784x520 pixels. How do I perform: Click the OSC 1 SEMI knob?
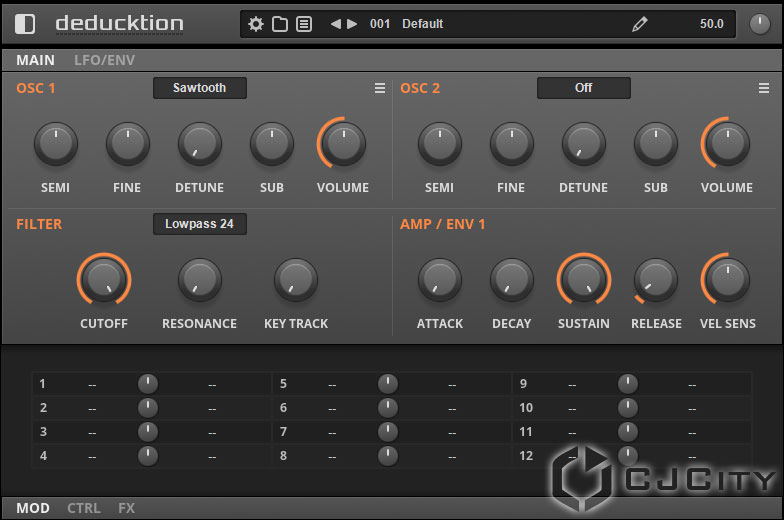click(56, 144)
